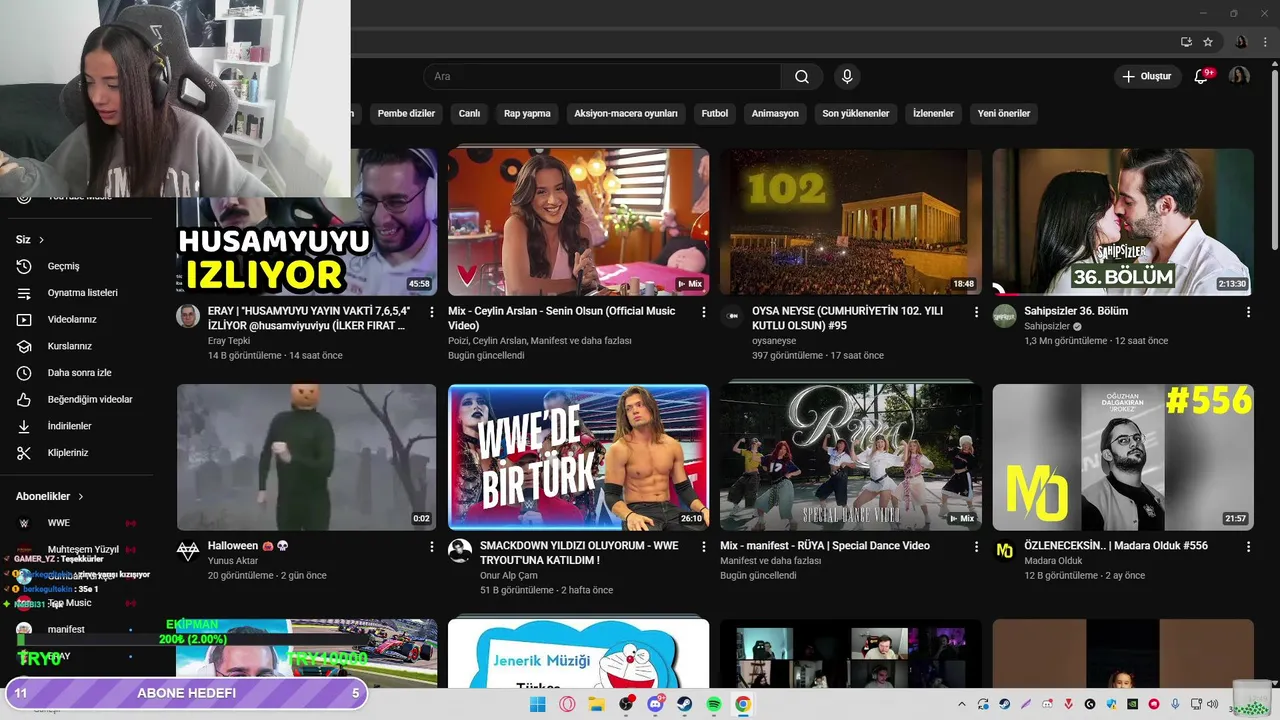Play the #556 Madara Olduk thumbnail

(1123, 457)
